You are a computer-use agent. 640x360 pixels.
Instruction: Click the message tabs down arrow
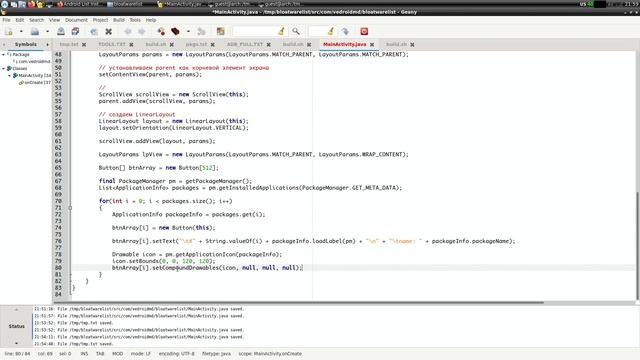(x=16, y=343)
